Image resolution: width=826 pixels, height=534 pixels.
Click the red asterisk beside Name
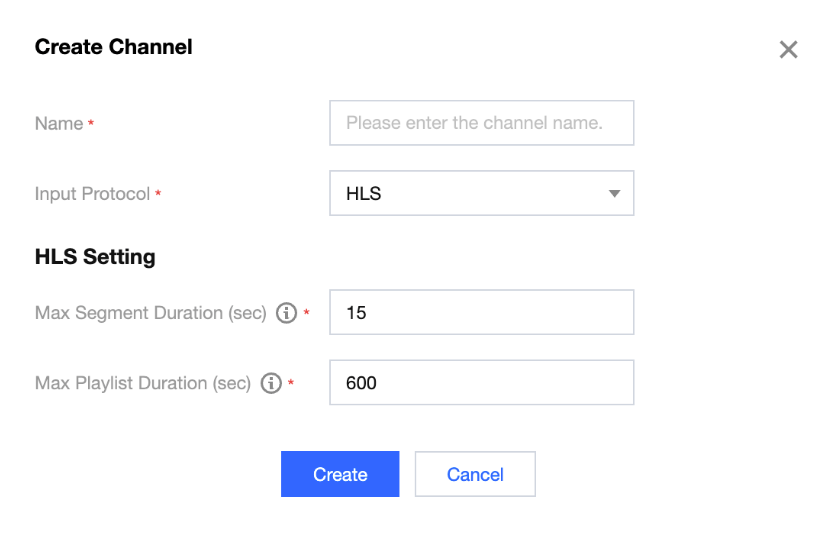point(91,124)
